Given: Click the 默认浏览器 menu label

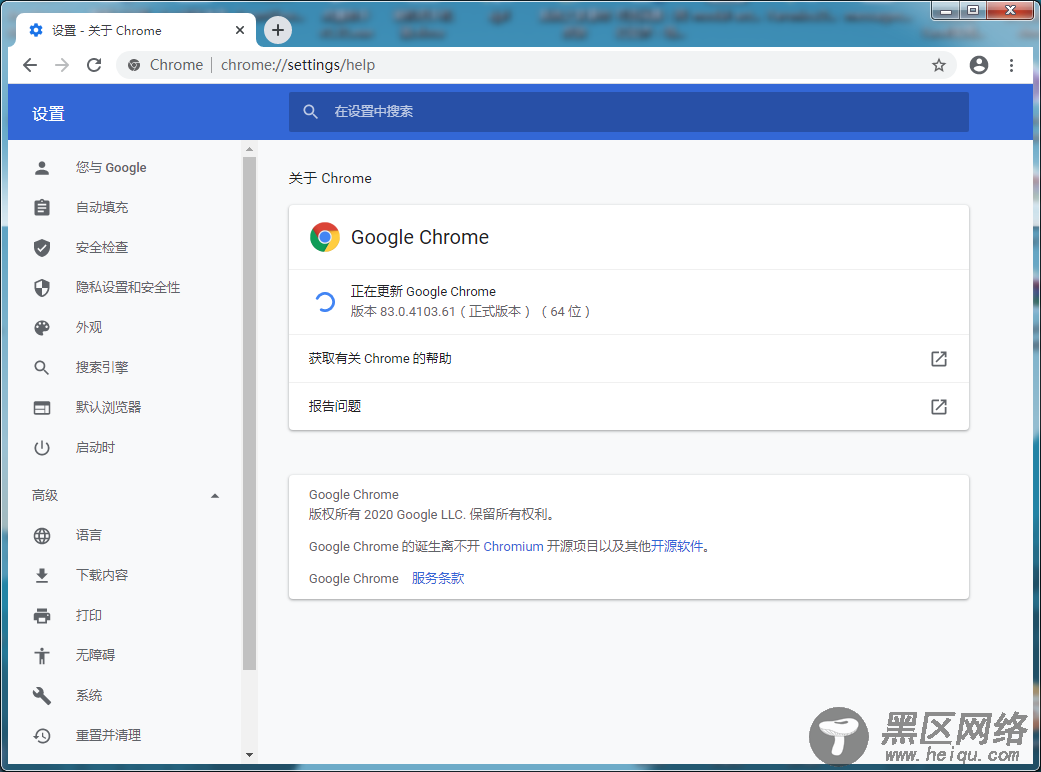Looking at the screenshot, I should click(108, 408).
